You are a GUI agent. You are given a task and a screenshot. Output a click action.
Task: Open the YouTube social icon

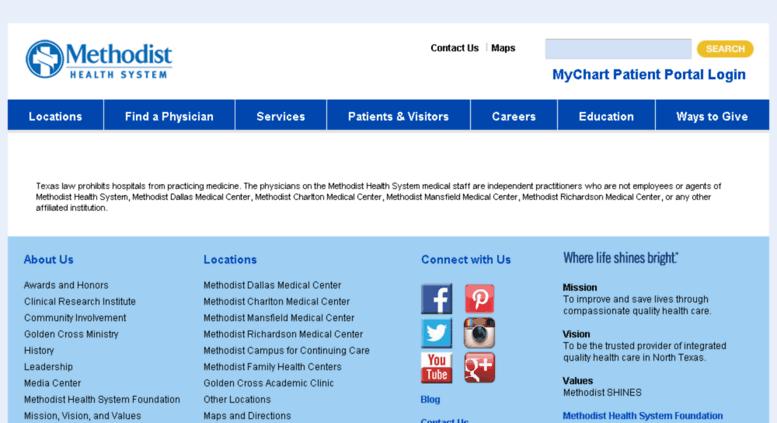point(437,368)
